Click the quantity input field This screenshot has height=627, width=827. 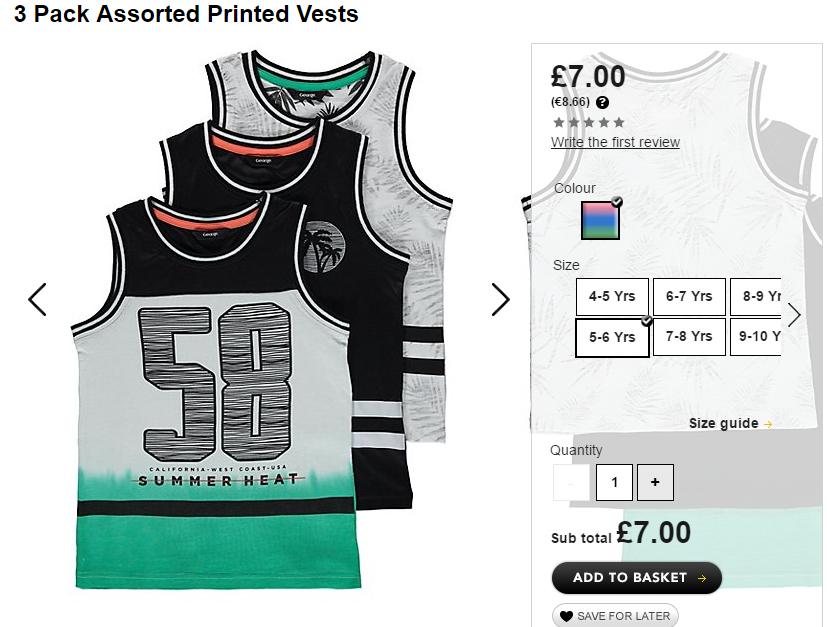click(x=614, y=482)
